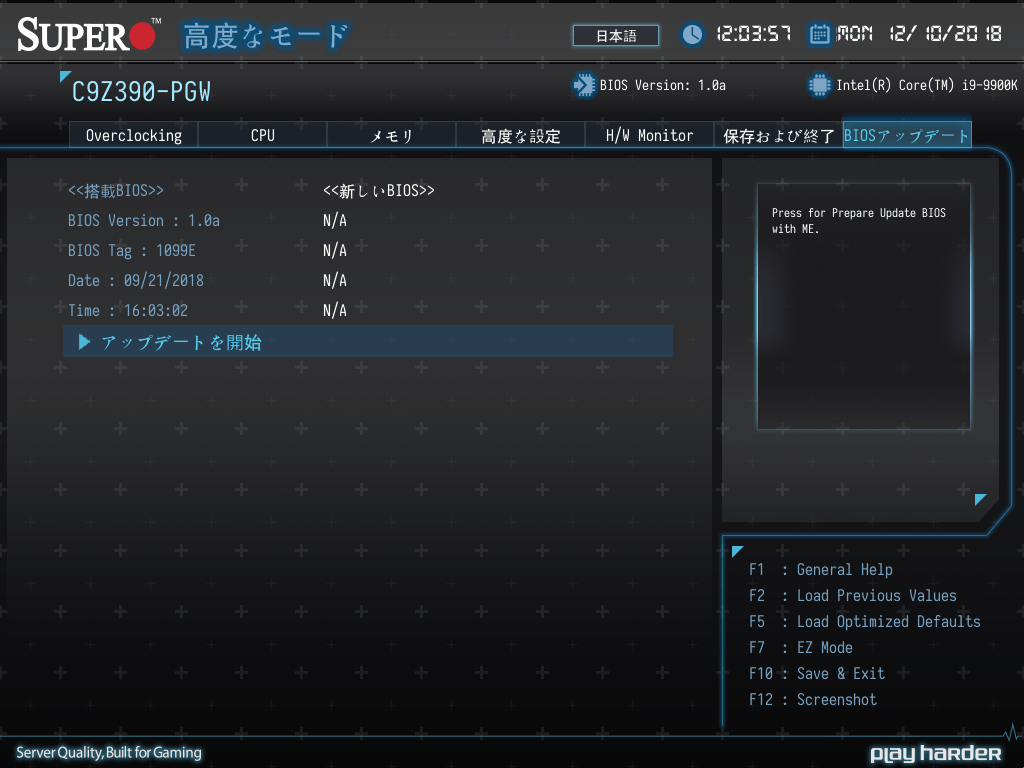Viewport: 1024px width, 768px height.
Task: Click the calendar icon beside the date
Action: click(819, 34)
